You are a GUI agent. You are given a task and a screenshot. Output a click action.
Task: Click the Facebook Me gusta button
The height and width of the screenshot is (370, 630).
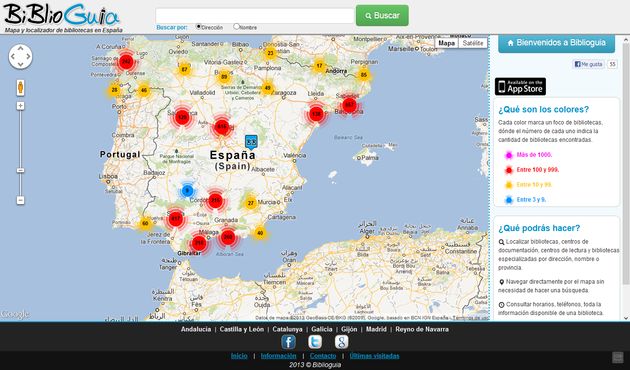coord(588,64)
